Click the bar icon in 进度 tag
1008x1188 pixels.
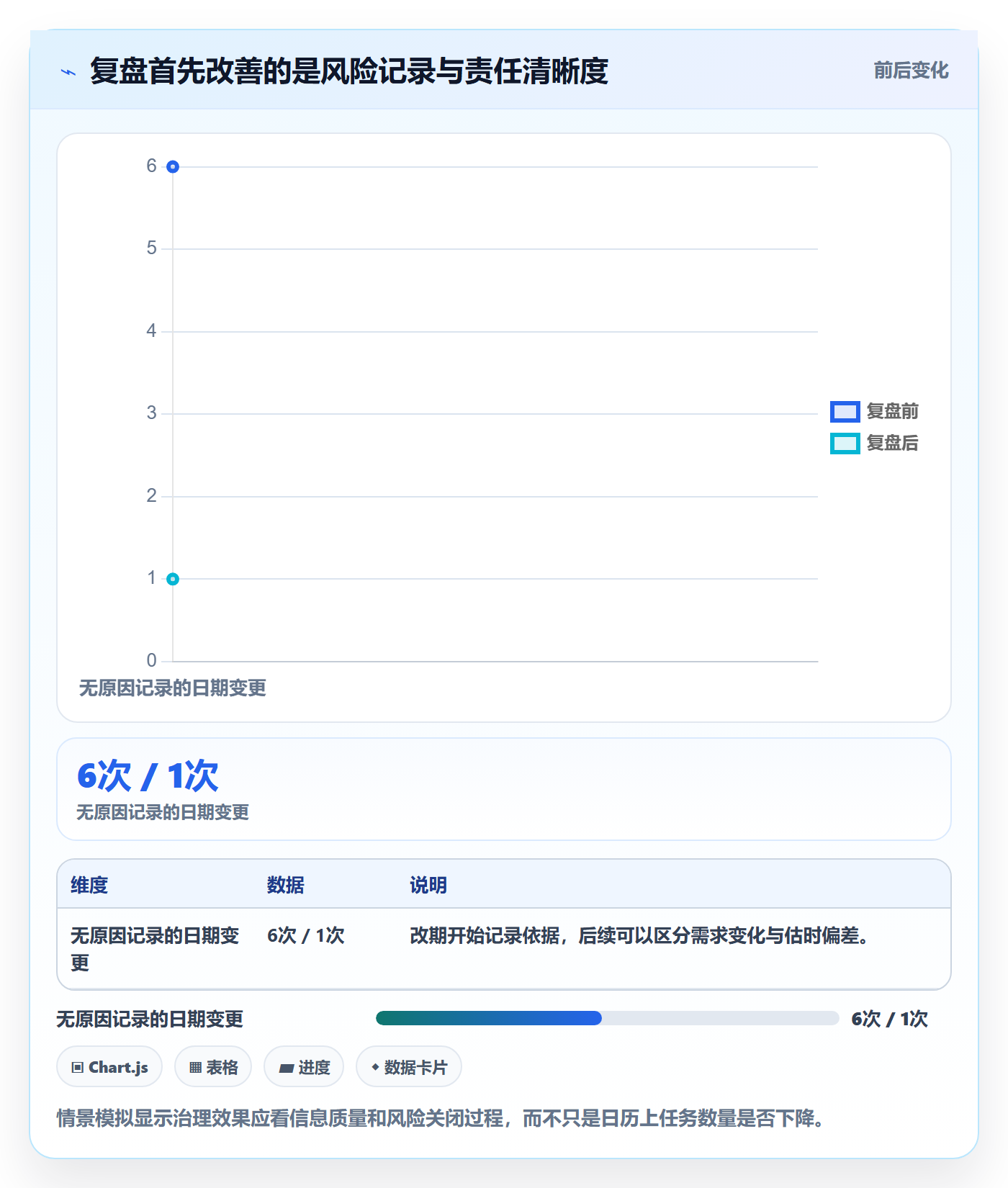point(287,1068)
